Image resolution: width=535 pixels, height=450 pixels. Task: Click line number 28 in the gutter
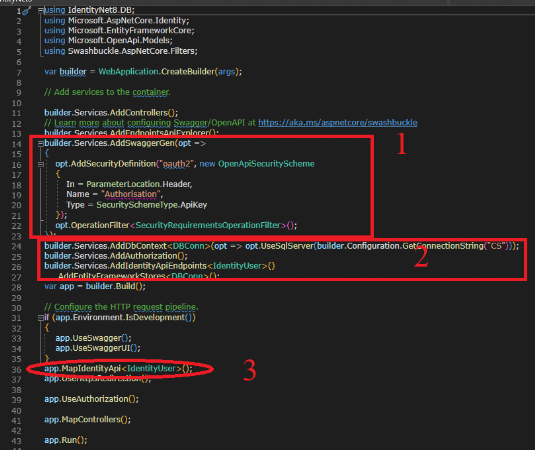(16, 288)
